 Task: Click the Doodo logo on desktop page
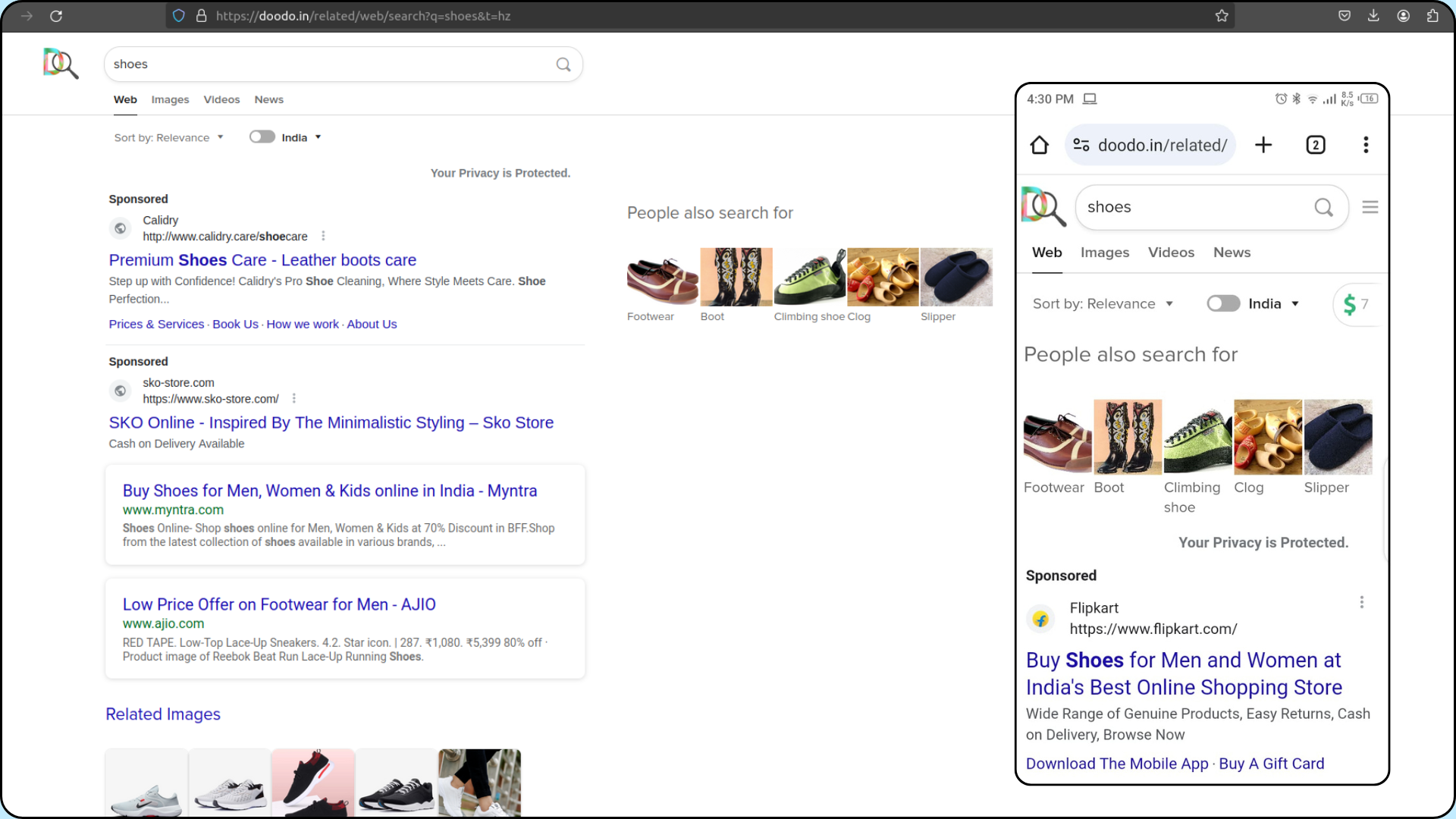point(61,64)
